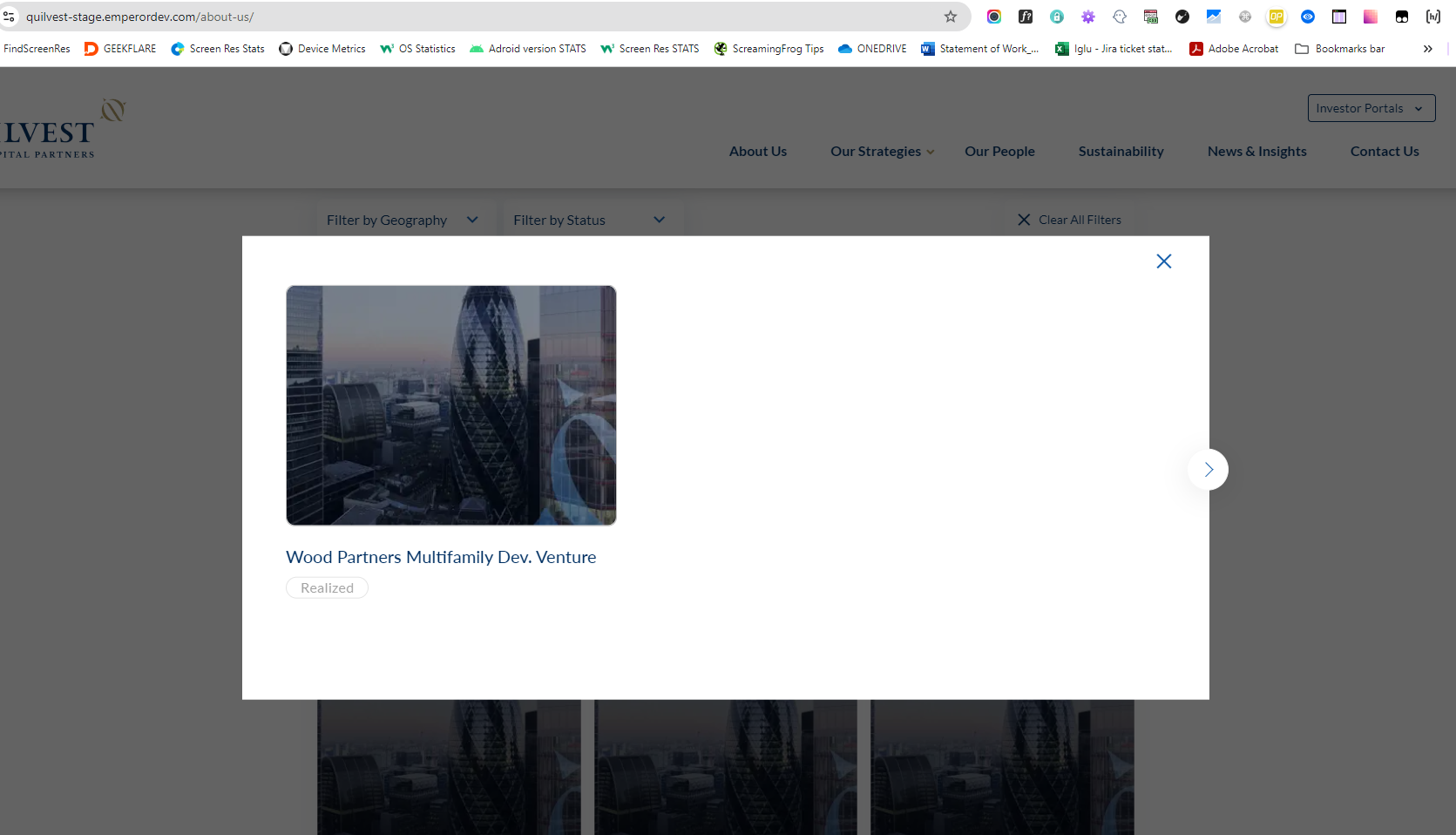Bookmark this page with the star icon
The height and width of the screenshot is (835, 1456).
tap(951, 17)
